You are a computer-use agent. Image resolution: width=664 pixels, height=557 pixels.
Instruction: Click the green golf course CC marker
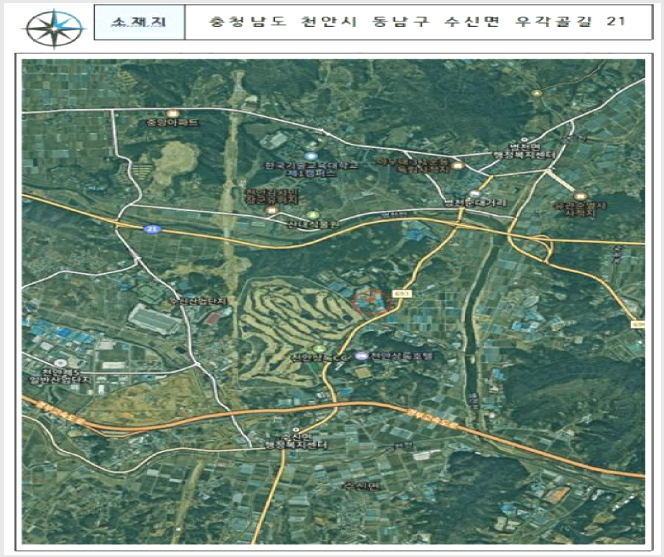(321, 349)
